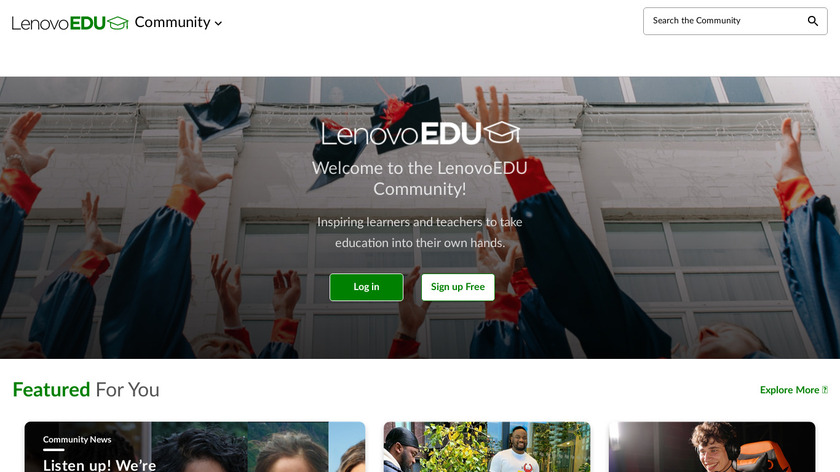Click the Featured For You heading
This screenshot has width=840, height=472.
coord(86,389)
